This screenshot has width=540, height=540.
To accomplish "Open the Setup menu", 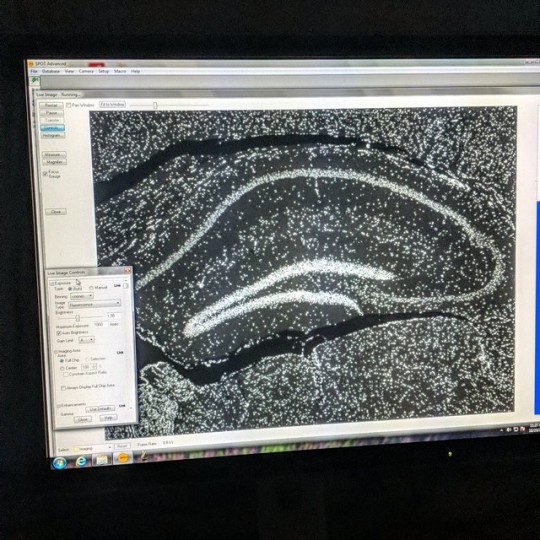I will (x=104, y=71).
